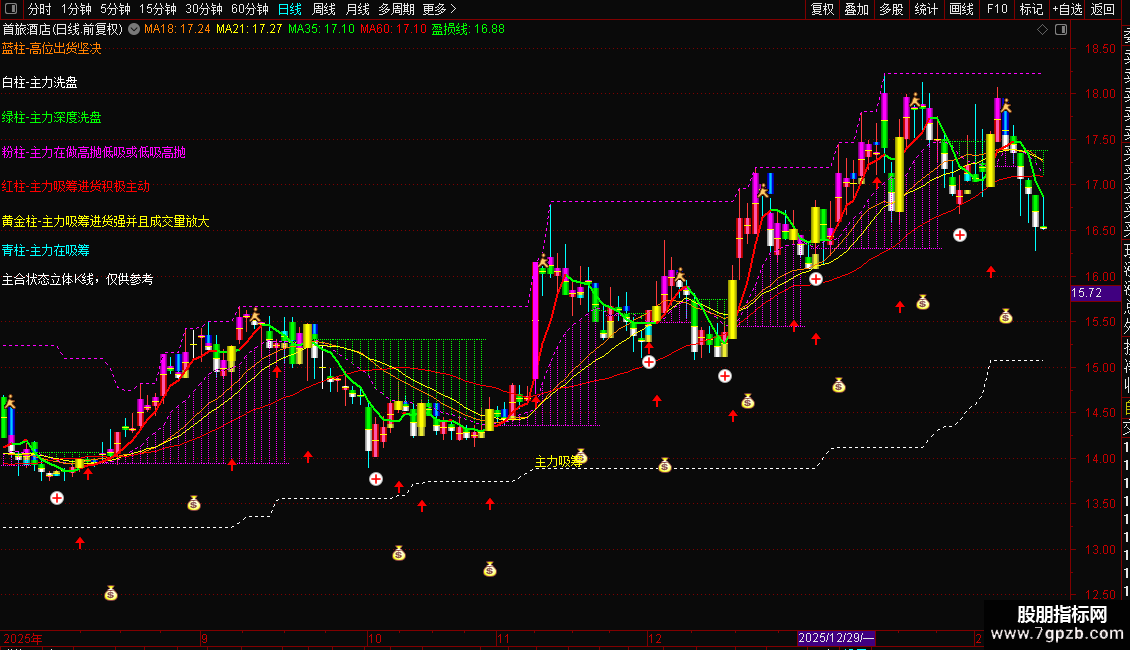Open the 复权 adjustment menu
This screenshot has width=1130, height=650.
point(822,9)
